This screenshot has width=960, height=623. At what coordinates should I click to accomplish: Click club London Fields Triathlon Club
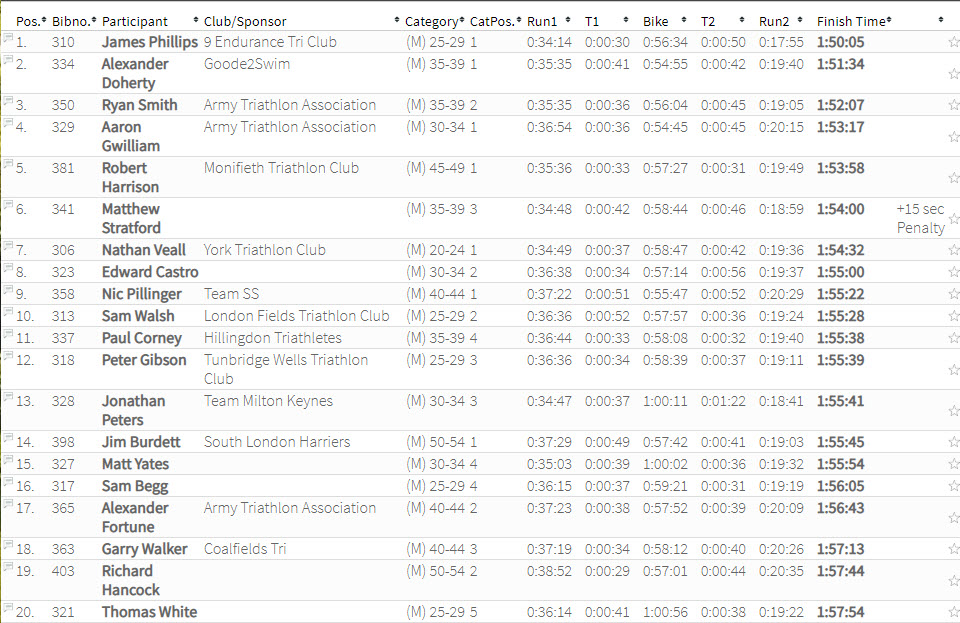pyautogui.click(x=297, y=316)
